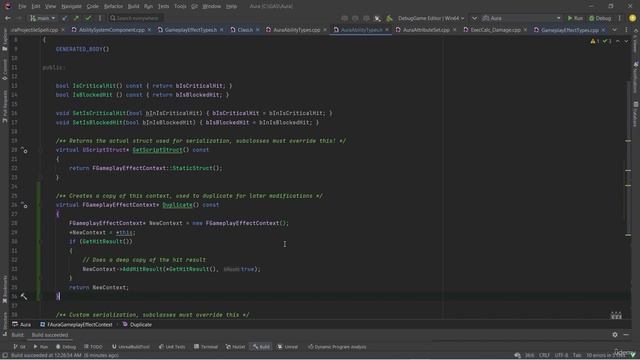
Task: Open the Git tool window
Action: coord(19,347)
